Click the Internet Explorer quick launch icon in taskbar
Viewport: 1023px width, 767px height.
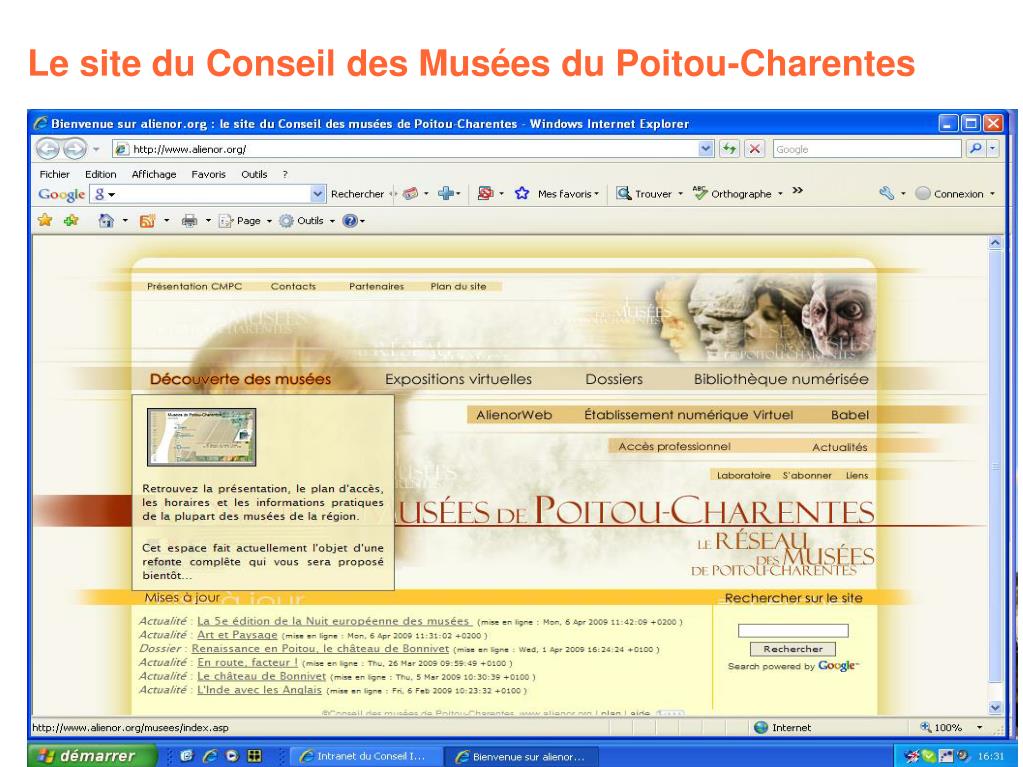click(210, 756)
